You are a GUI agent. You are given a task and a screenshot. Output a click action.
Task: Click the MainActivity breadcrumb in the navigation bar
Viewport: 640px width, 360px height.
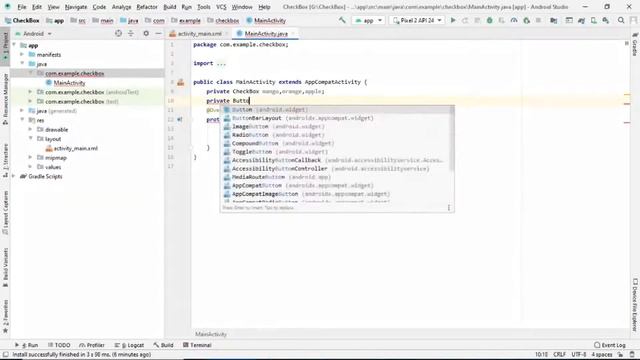coord(266,20)
